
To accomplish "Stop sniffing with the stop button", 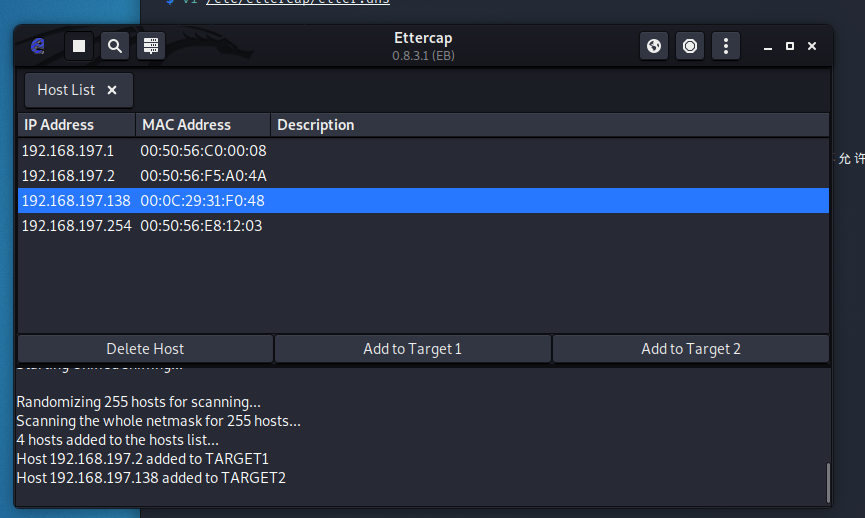I will pyautogui.click(x=80, y=46).
